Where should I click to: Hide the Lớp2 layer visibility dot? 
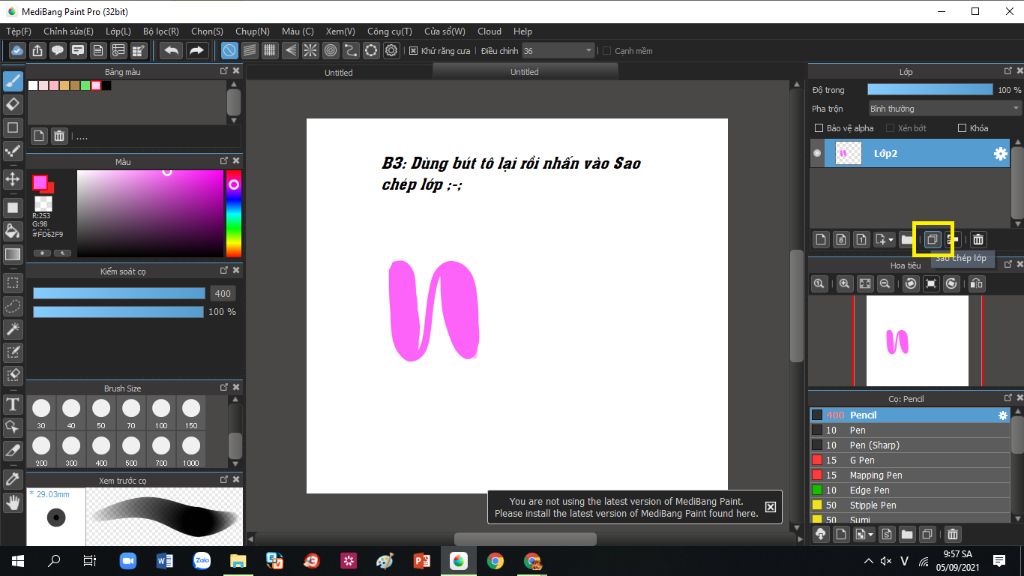pos(817,153)
